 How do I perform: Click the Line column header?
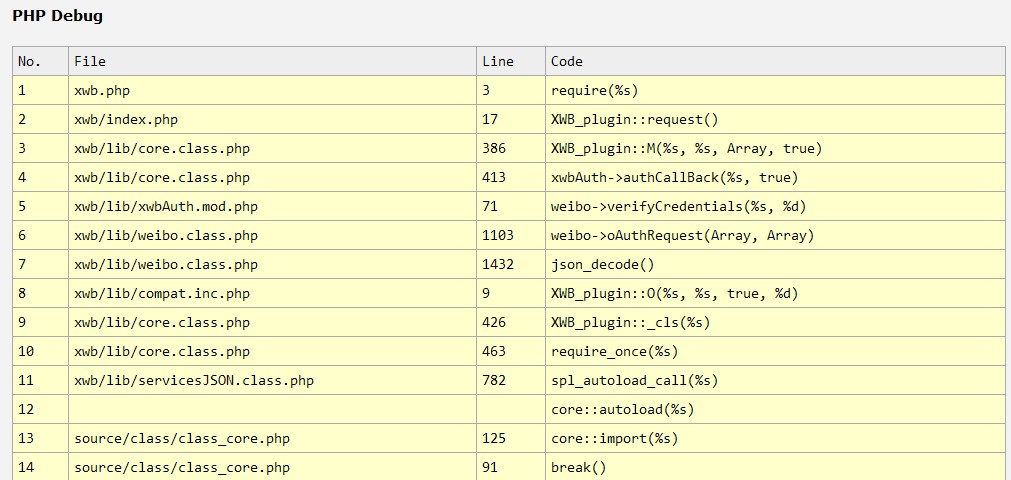[x=498, y=61]
